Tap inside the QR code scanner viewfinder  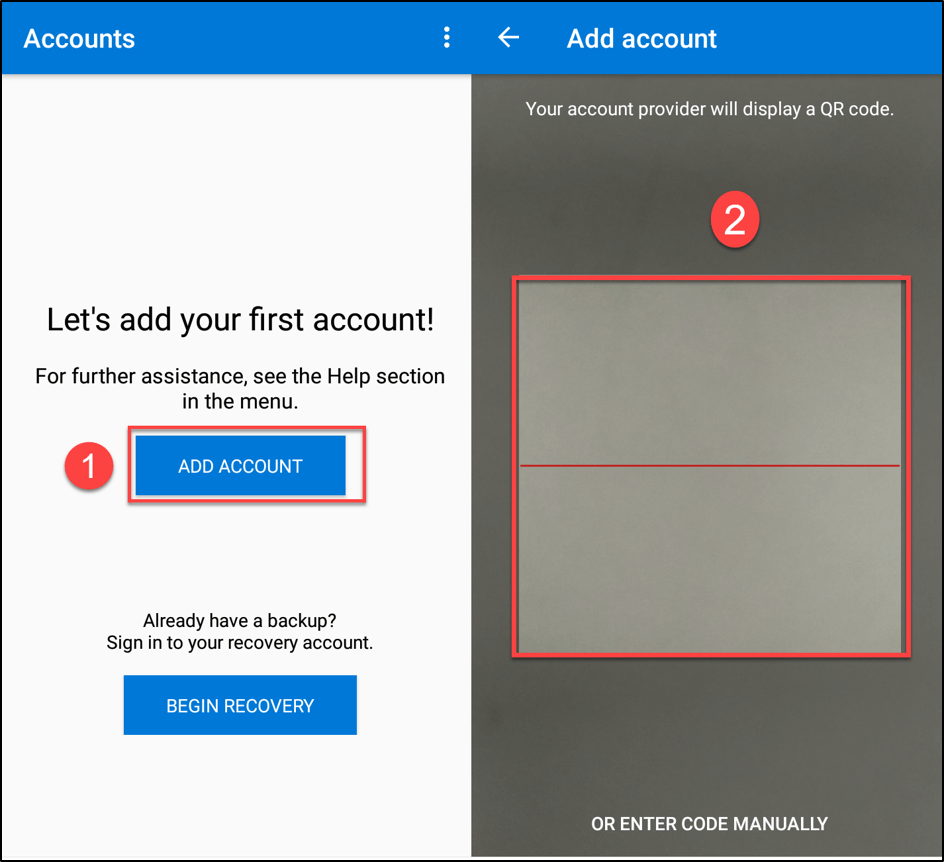710,380
